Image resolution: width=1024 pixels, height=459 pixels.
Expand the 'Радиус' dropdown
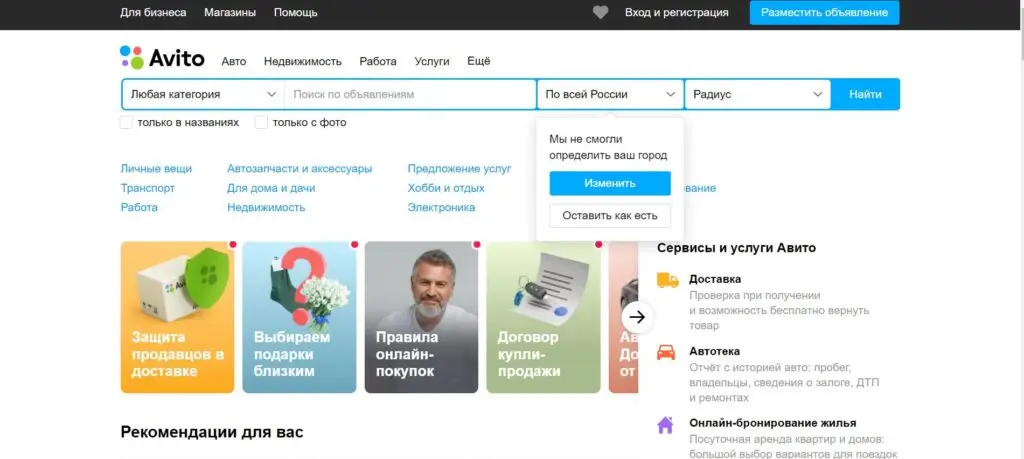pos(757,94)
